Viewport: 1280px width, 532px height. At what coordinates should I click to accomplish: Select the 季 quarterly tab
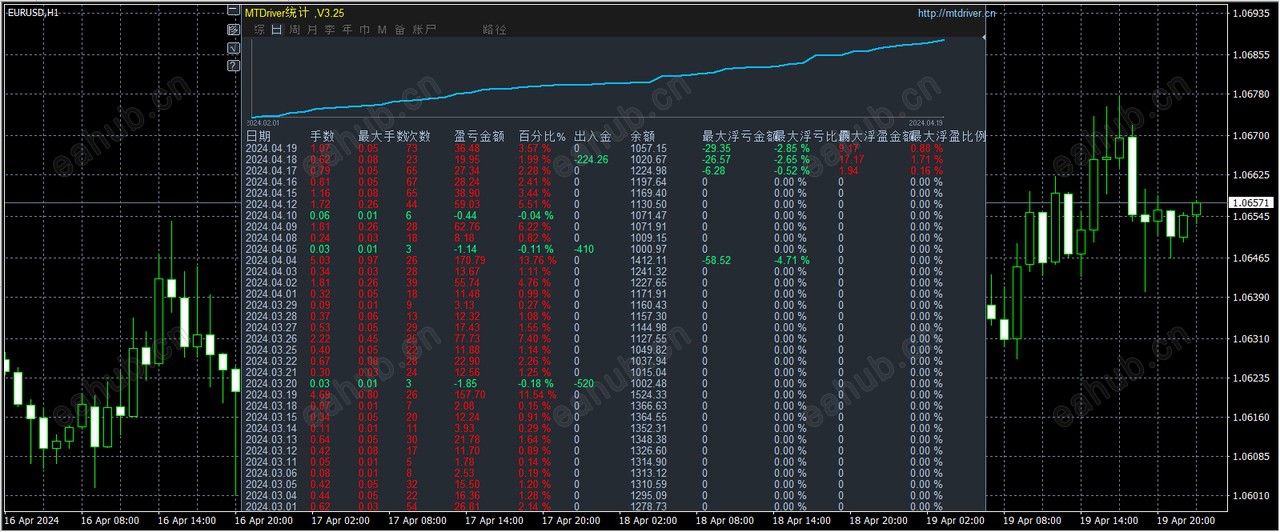coord(329,30)
